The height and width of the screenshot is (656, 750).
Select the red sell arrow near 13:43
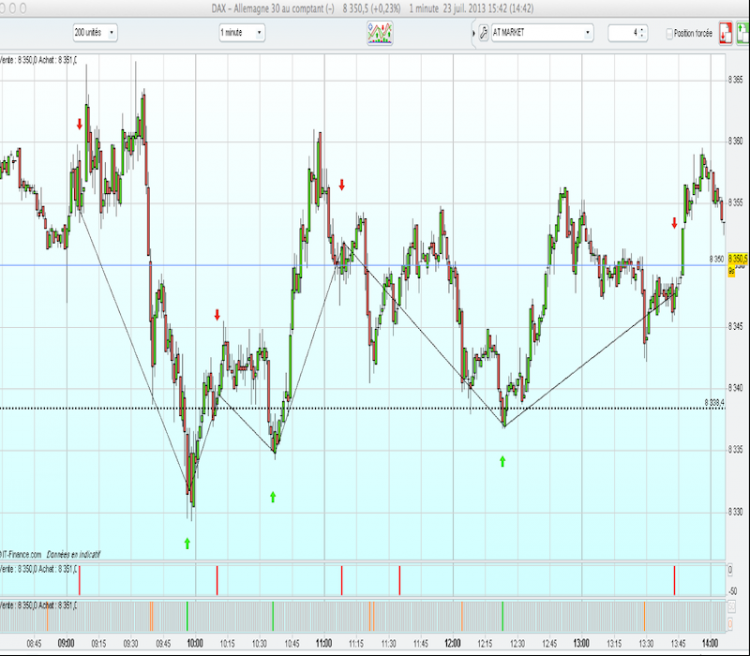pyautogui.click(x=674, y=222)
